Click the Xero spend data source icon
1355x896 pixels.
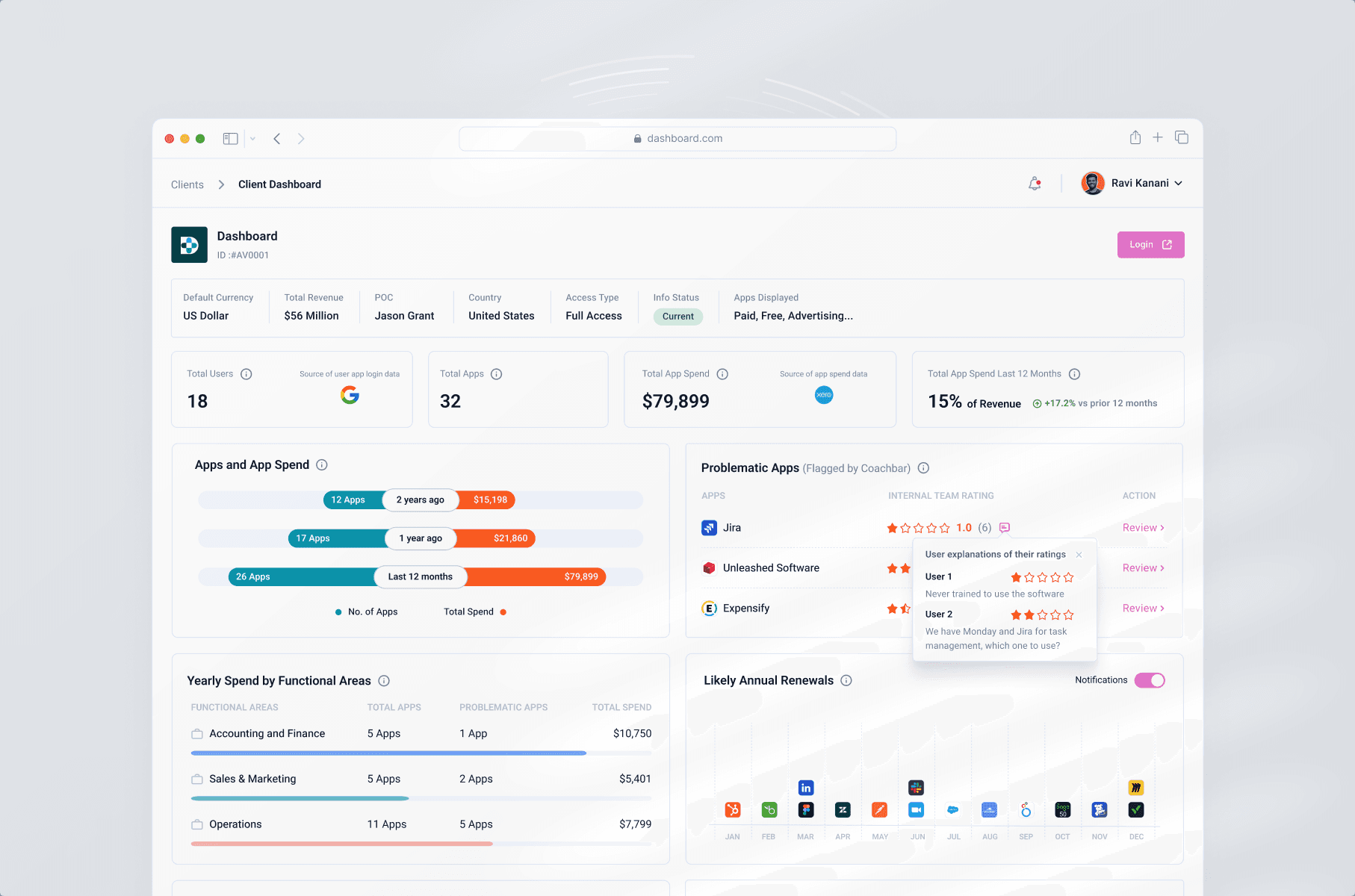(x=823, y=395)
